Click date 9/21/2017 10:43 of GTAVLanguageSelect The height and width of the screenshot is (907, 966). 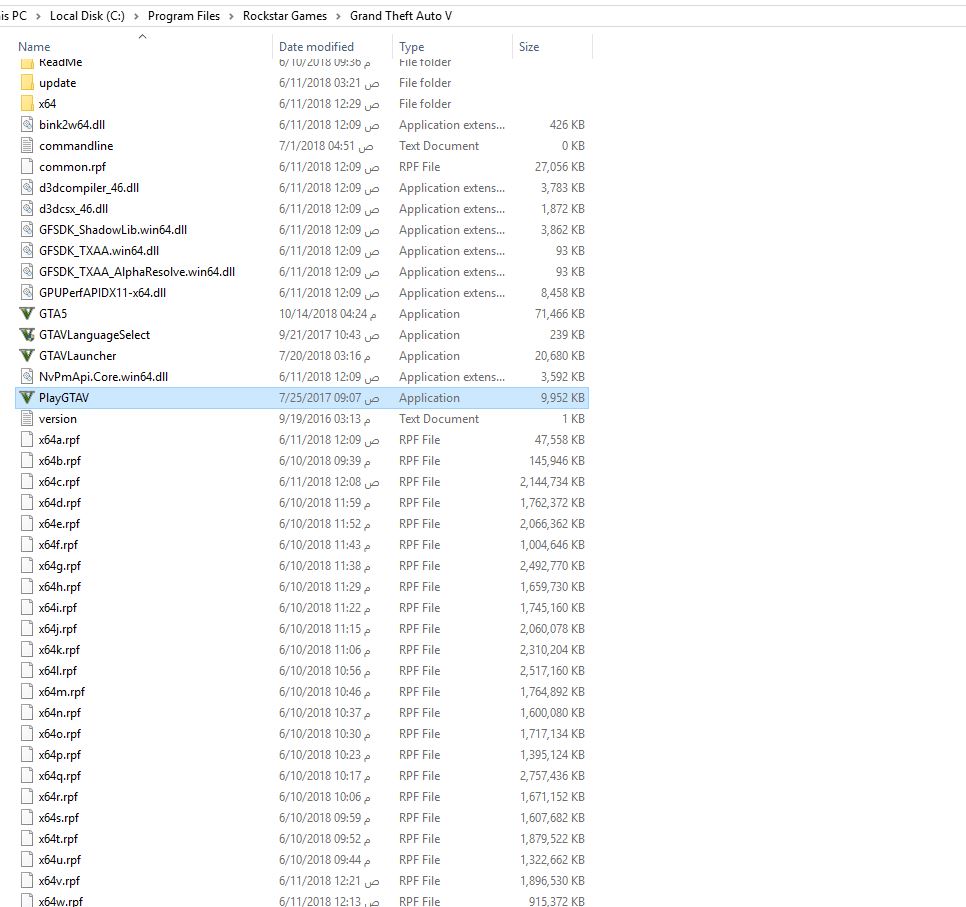(x=329, y=335)
